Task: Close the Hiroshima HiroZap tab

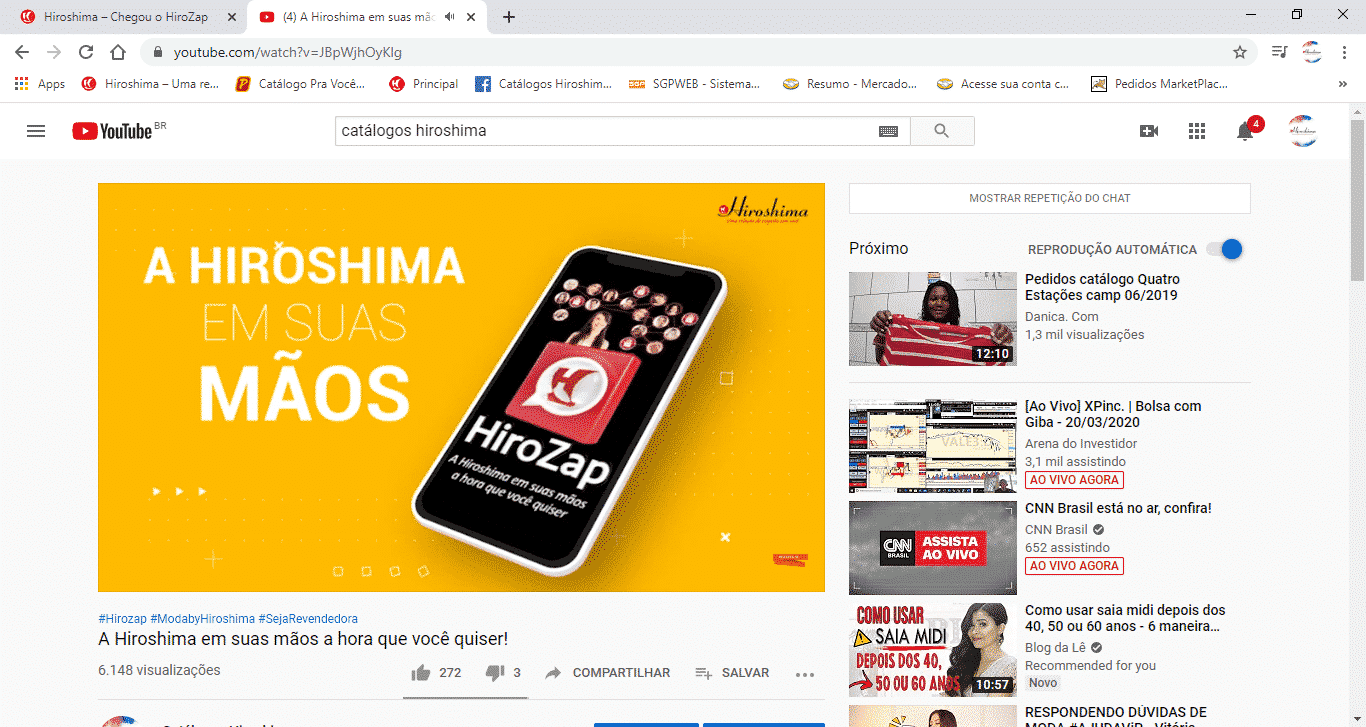Action: [232, 17]
